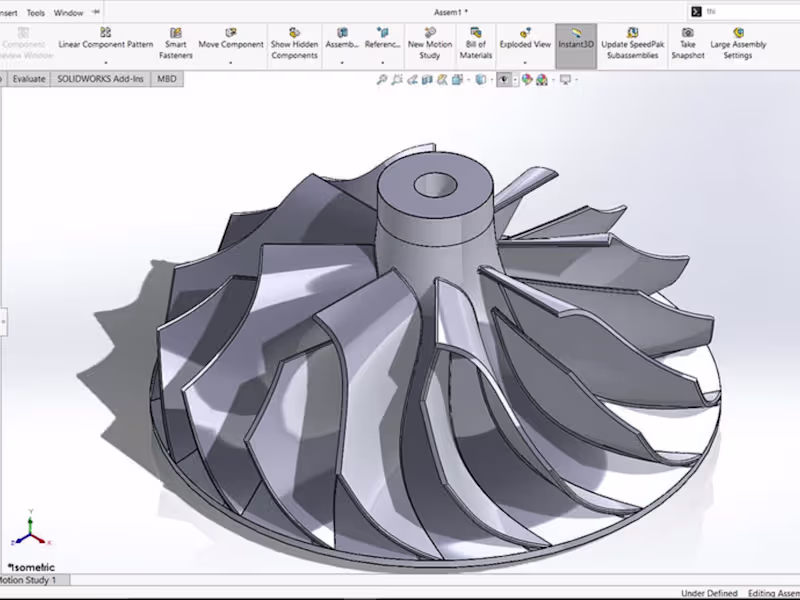Expand the Display Style dropdown

click(491, 80)
